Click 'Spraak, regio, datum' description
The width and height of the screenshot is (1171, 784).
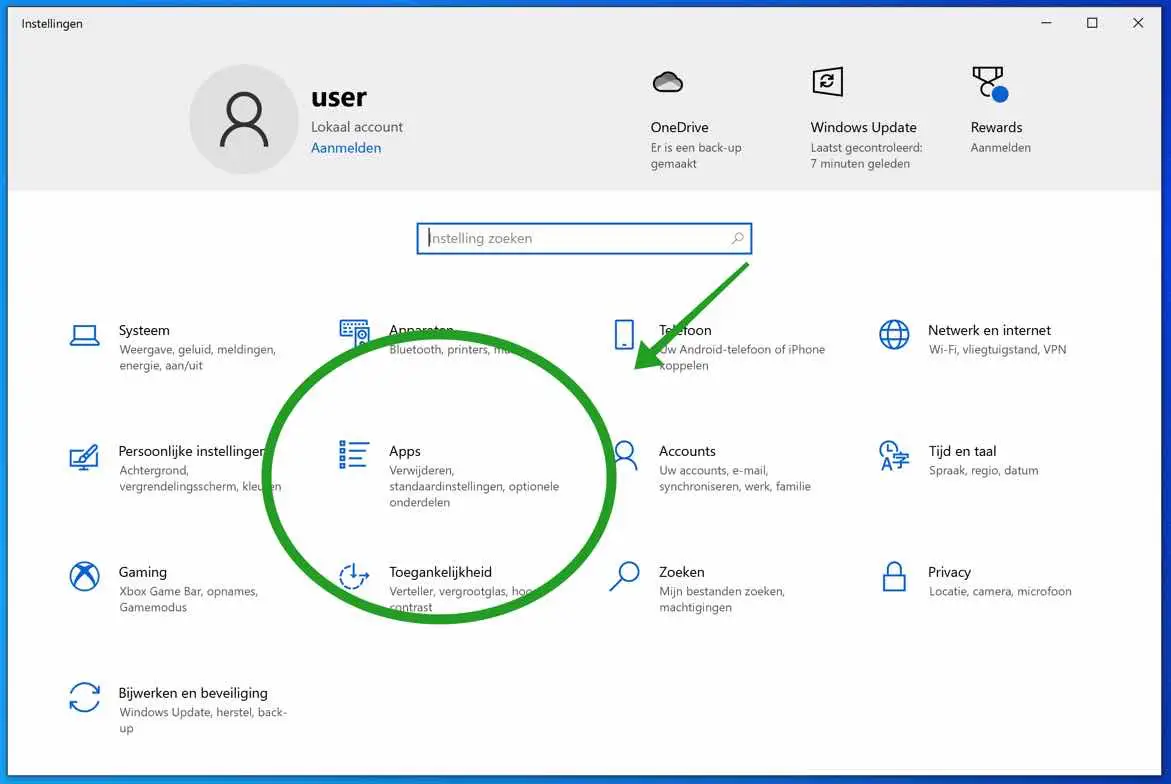click(x=984, y=470)
